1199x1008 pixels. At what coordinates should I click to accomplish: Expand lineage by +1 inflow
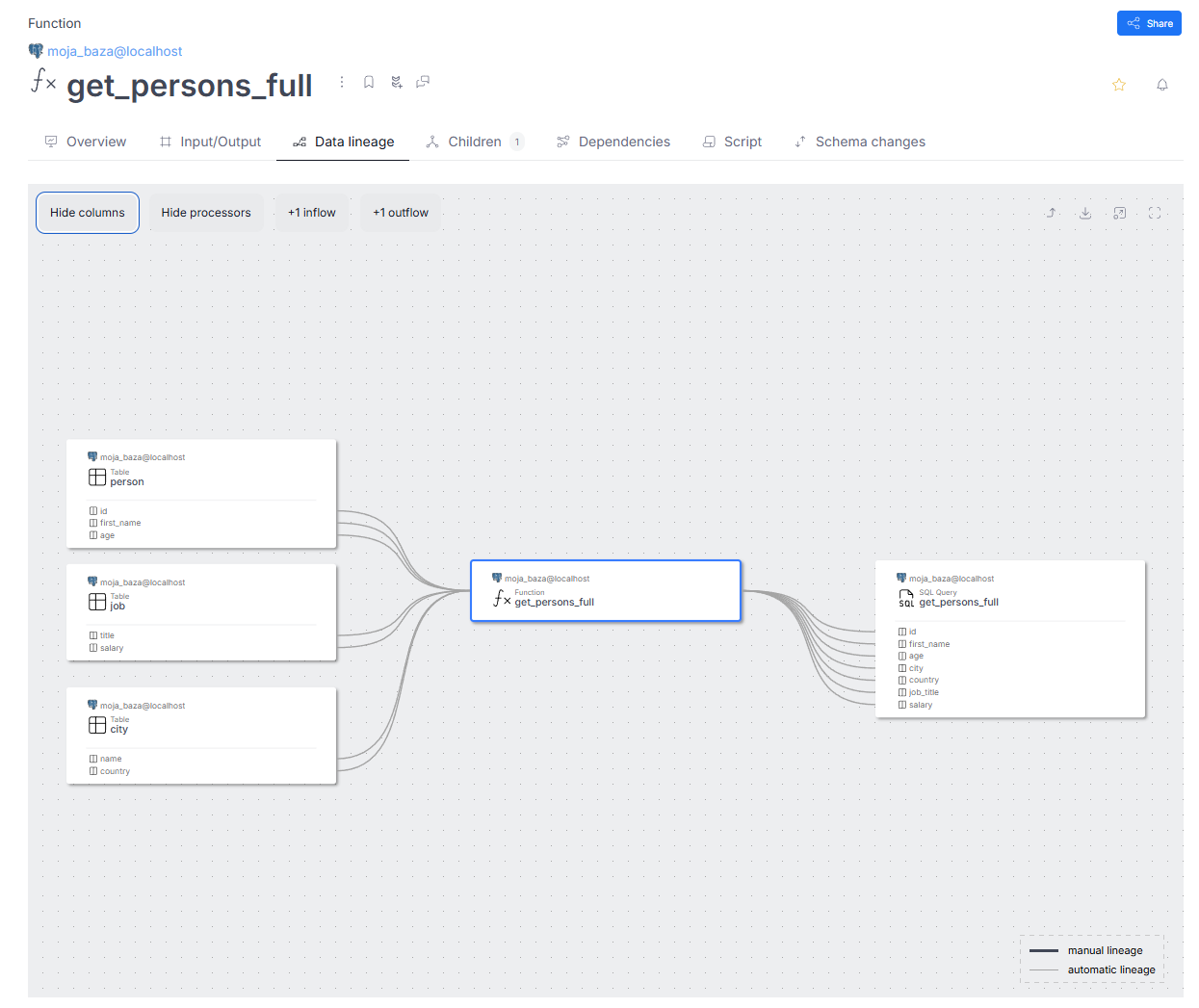(312, 213)
